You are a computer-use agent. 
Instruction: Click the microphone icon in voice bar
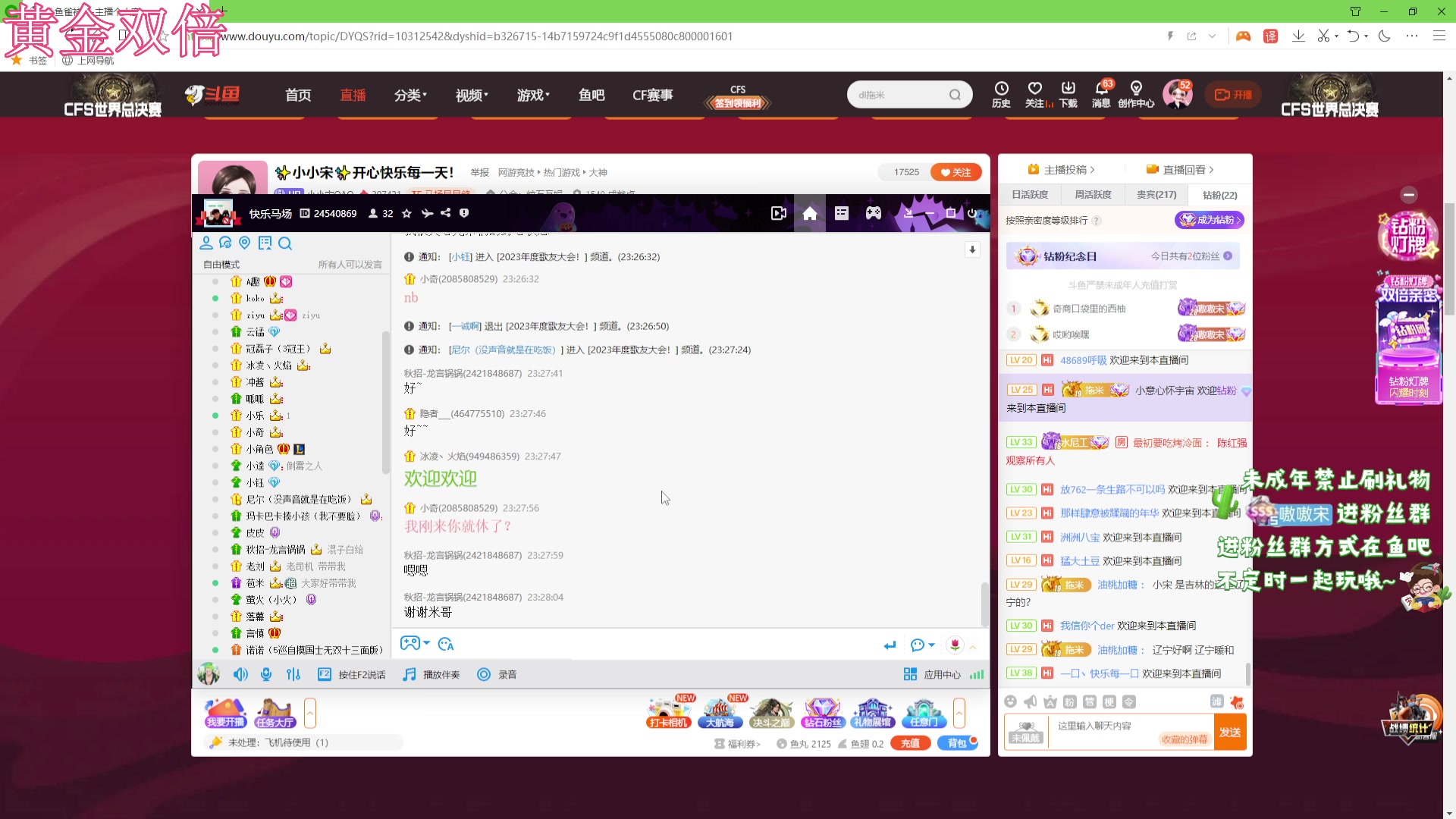[266, 674]
